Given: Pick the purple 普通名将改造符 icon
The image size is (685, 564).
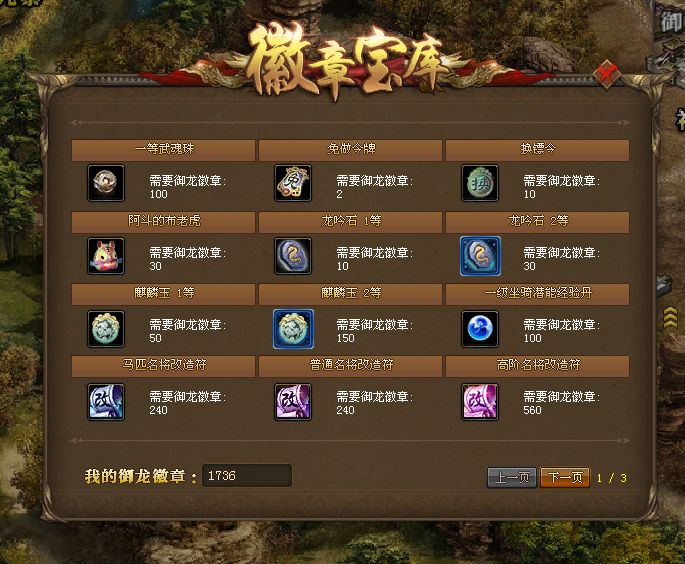Looking at the screenshot, I should (293, 402).
